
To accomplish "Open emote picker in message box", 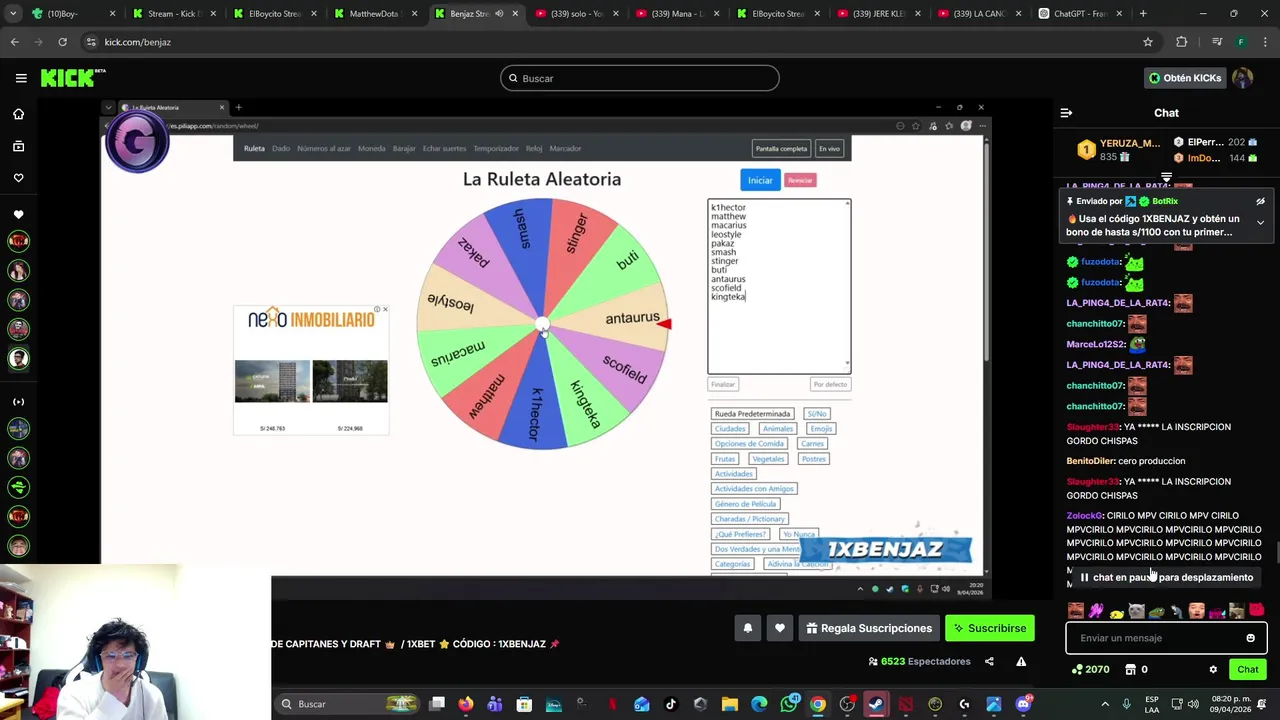I will [x=1250, y=638].
